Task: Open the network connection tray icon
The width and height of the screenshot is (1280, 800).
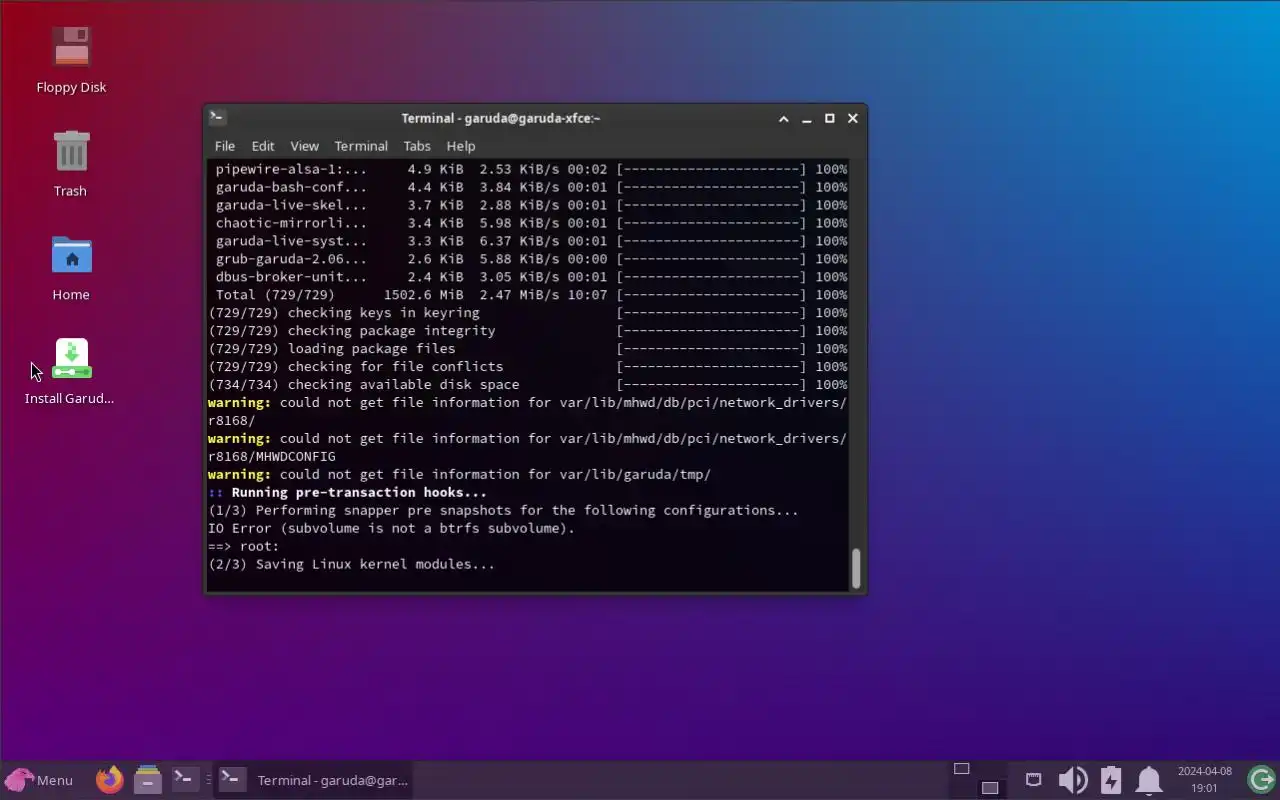Action: 1034,779
